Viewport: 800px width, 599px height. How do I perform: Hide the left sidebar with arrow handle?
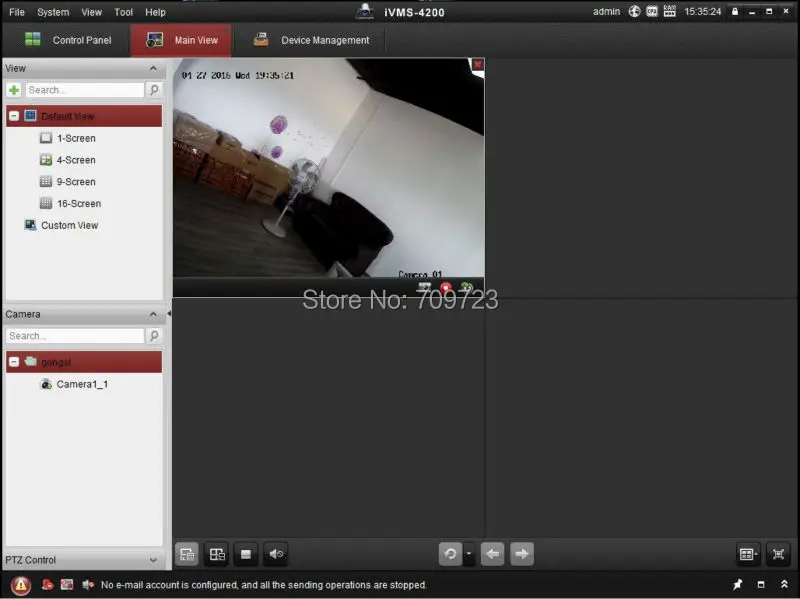coord(169,314)
